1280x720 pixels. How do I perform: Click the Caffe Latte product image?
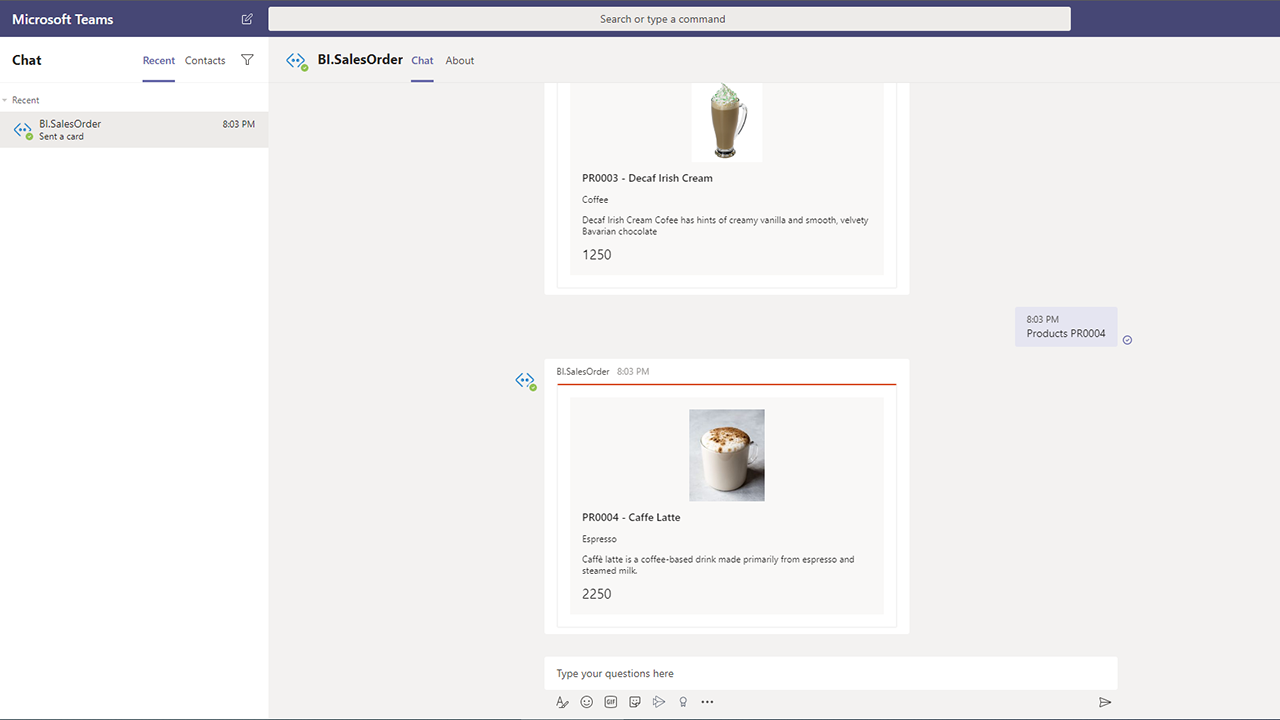click(x=727, y=455)
